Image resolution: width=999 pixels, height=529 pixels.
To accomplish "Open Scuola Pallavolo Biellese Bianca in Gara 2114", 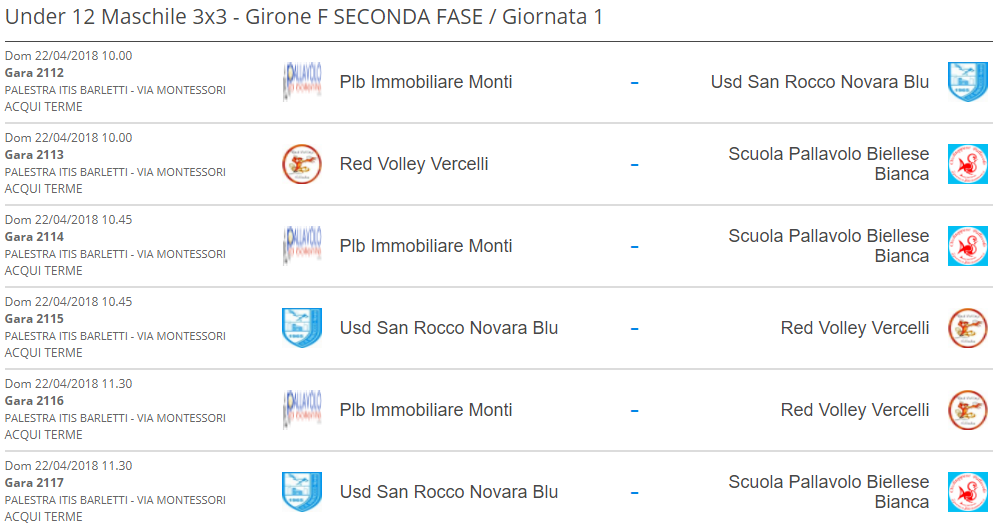I will coord(828,245).
